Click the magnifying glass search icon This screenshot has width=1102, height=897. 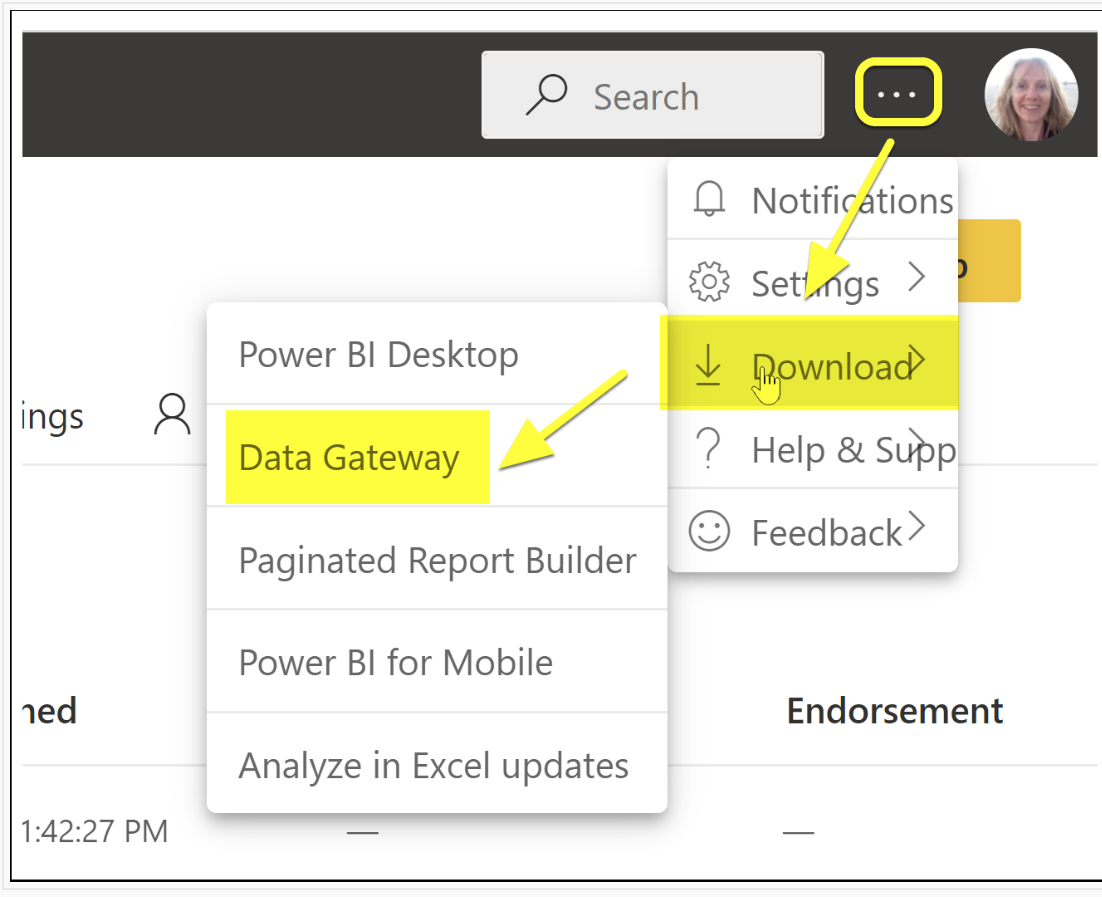click(546, 94)
